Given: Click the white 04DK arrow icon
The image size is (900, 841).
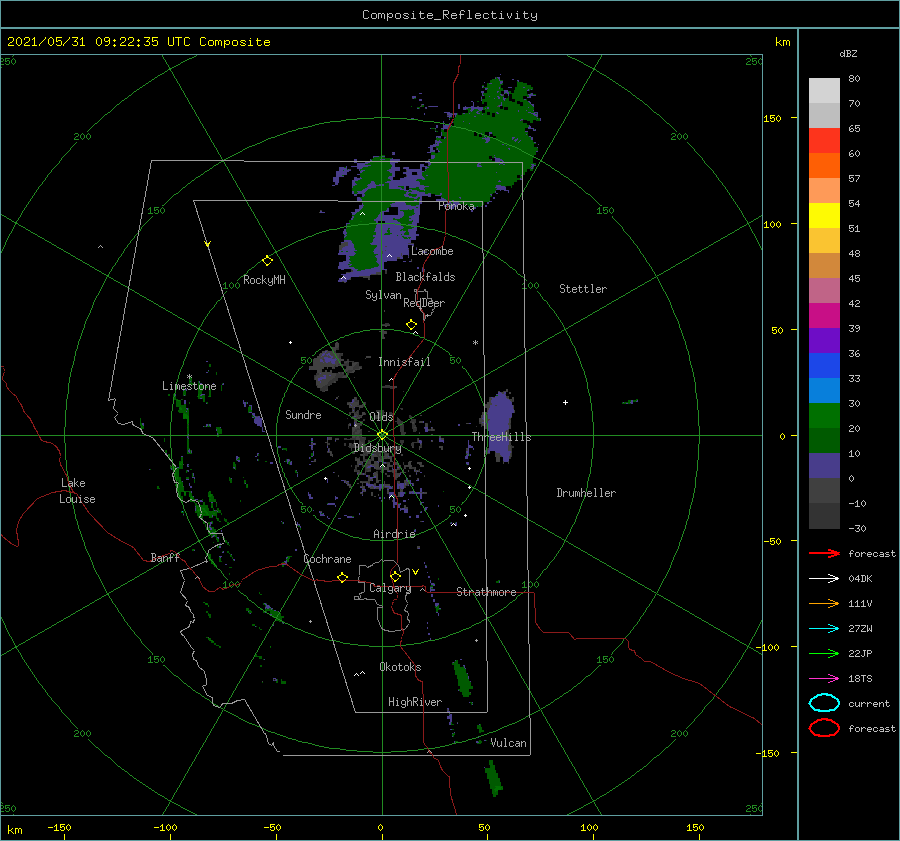Looking at the screenshot, I should point(824,579).
